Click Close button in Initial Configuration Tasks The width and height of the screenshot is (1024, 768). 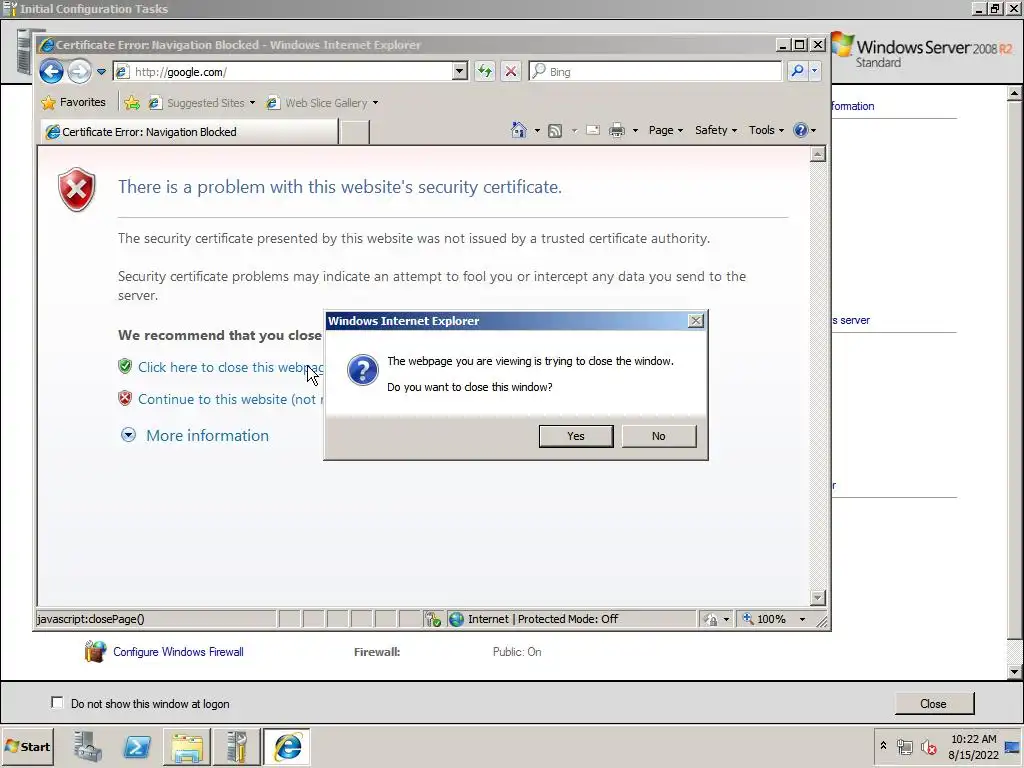(x=933, y=703)
